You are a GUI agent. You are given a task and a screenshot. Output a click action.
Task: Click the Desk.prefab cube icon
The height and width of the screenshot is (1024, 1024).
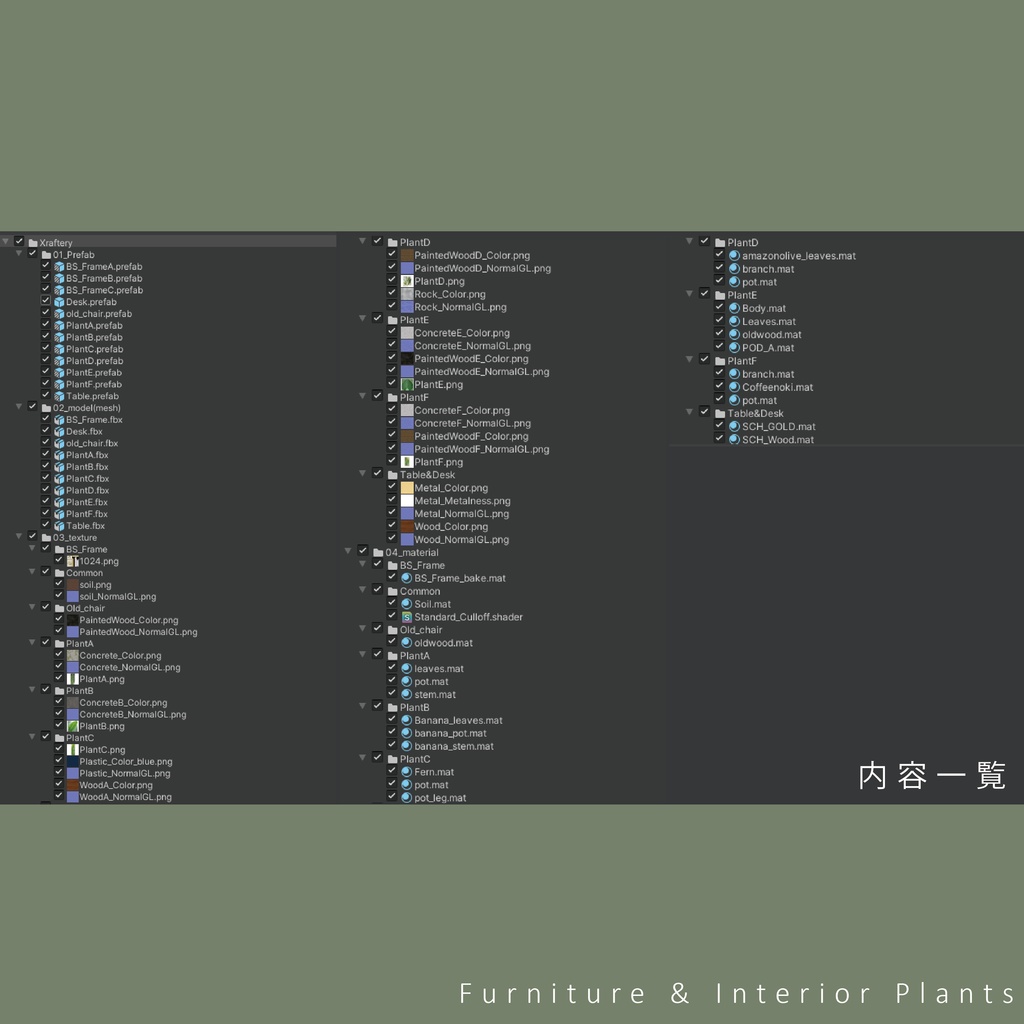(59, 302)
